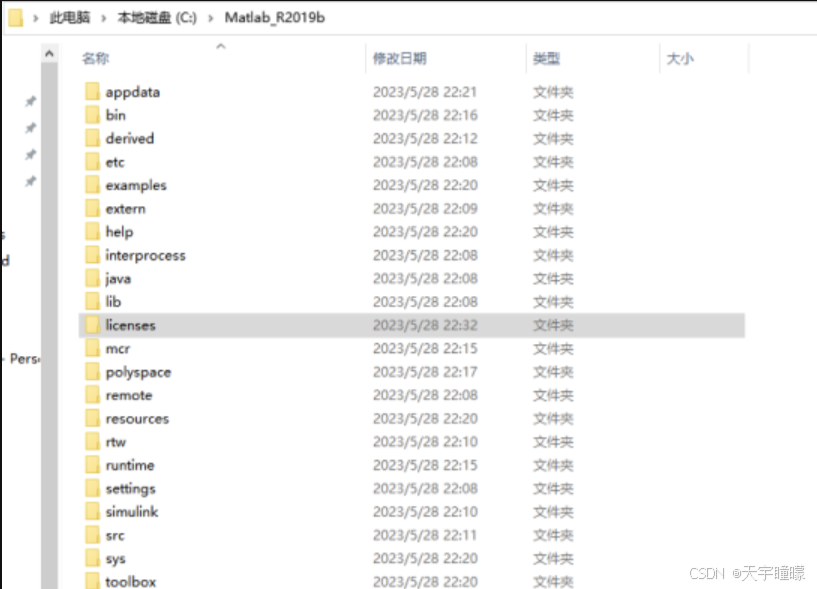Select the src folder icon
Image resolution: width=817 pixels, height=589 pixels.
[92, 535]
